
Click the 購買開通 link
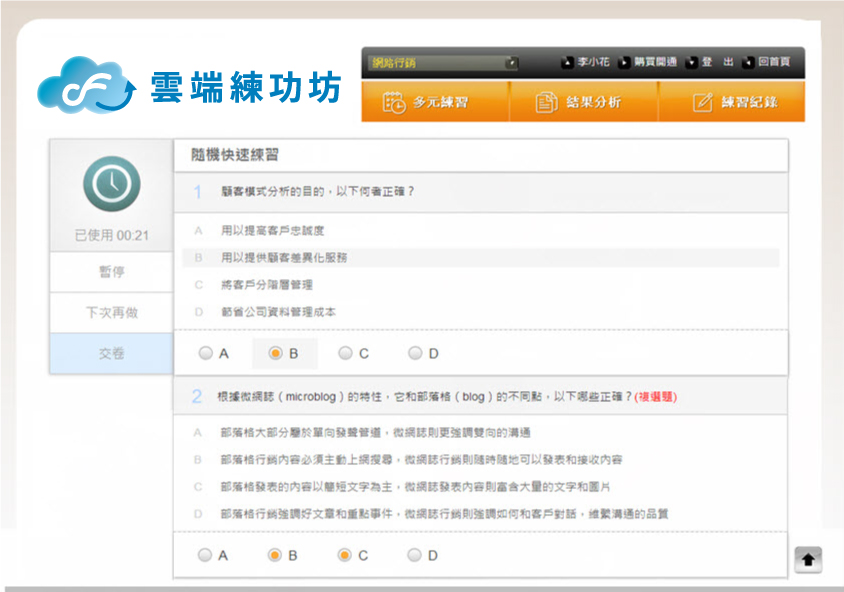pos(655,62)
